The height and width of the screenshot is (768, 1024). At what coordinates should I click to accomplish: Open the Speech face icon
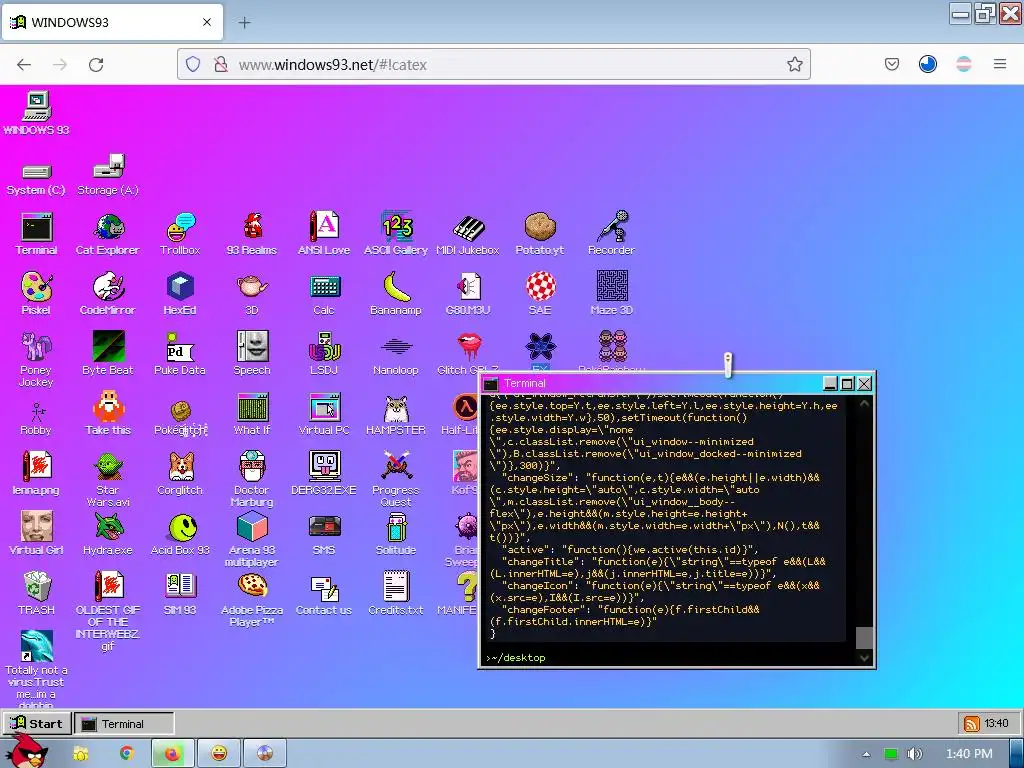(x=252, y=353)
